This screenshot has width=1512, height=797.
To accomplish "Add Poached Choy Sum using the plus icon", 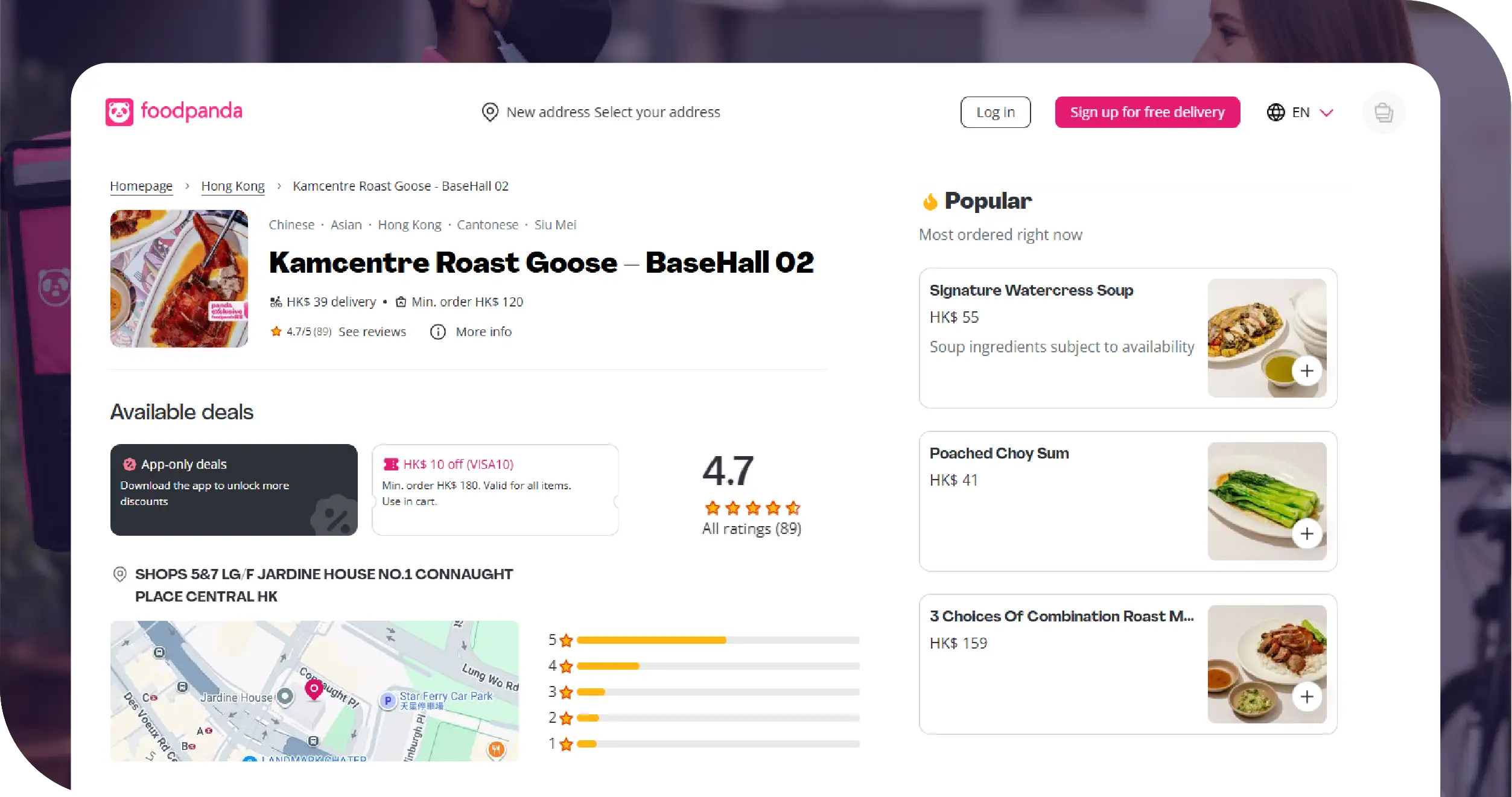I will coord(1307,534).
